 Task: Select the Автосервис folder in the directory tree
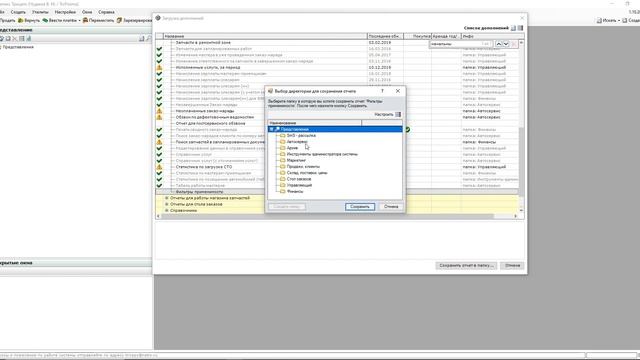tap(297, 142)
